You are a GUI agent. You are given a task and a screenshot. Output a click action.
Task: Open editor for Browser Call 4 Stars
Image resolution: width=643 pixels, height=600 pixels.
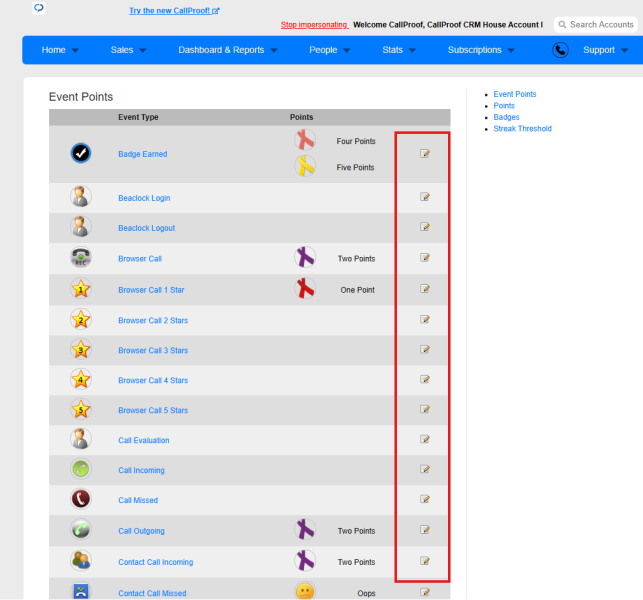tap(425, 379)
